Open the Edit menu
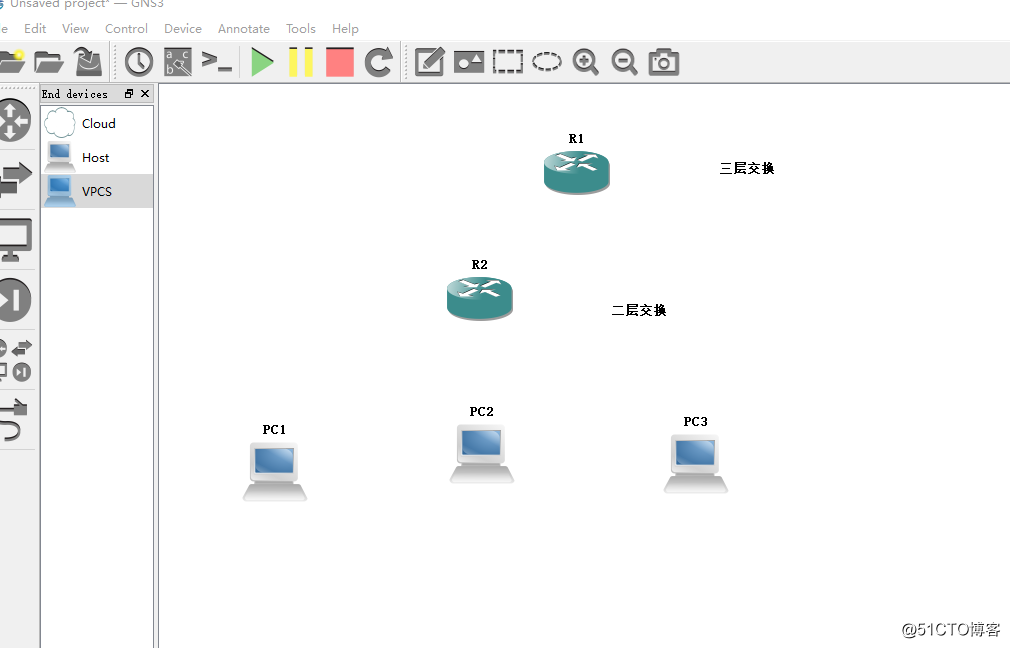Screen dimensions: 1010x648 point(35,29)
